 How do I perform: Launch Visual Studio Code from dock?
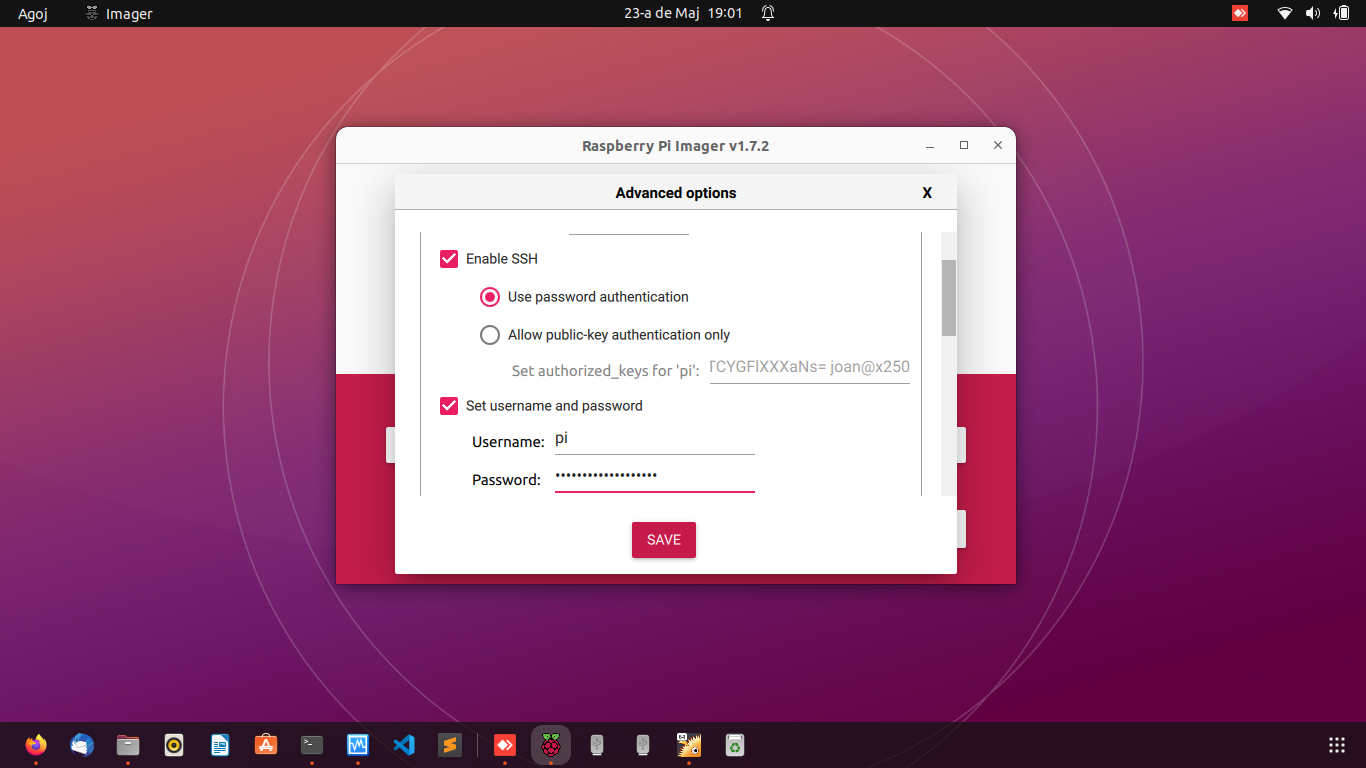point(404,745)
